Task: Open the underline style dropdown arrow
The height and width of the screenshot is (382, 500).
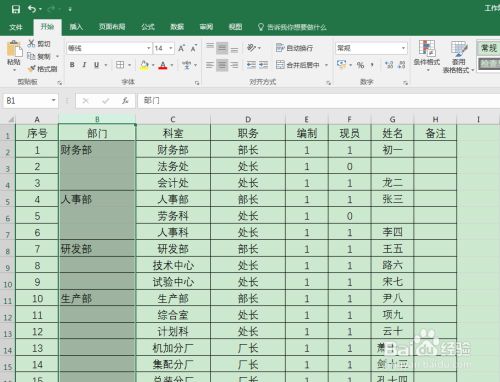Action: (106, 65)
